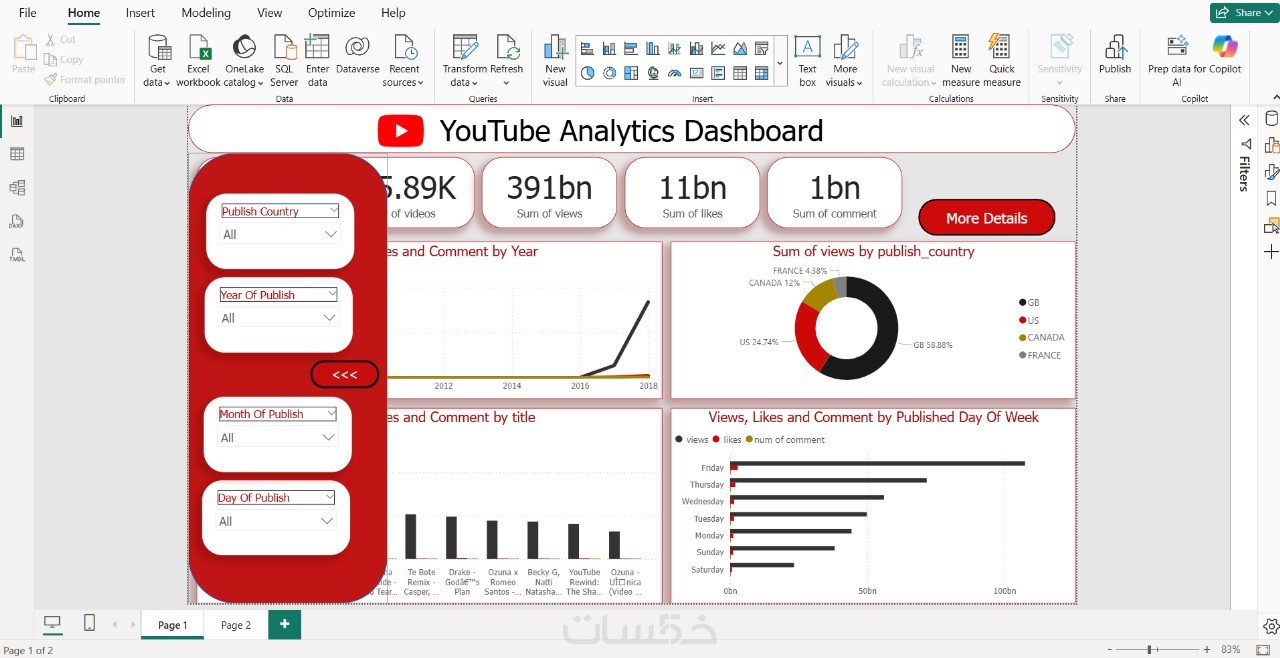The image size is (1280, 658).
Task: Open Copilot pane
Action: click(x=1225, y=55)
